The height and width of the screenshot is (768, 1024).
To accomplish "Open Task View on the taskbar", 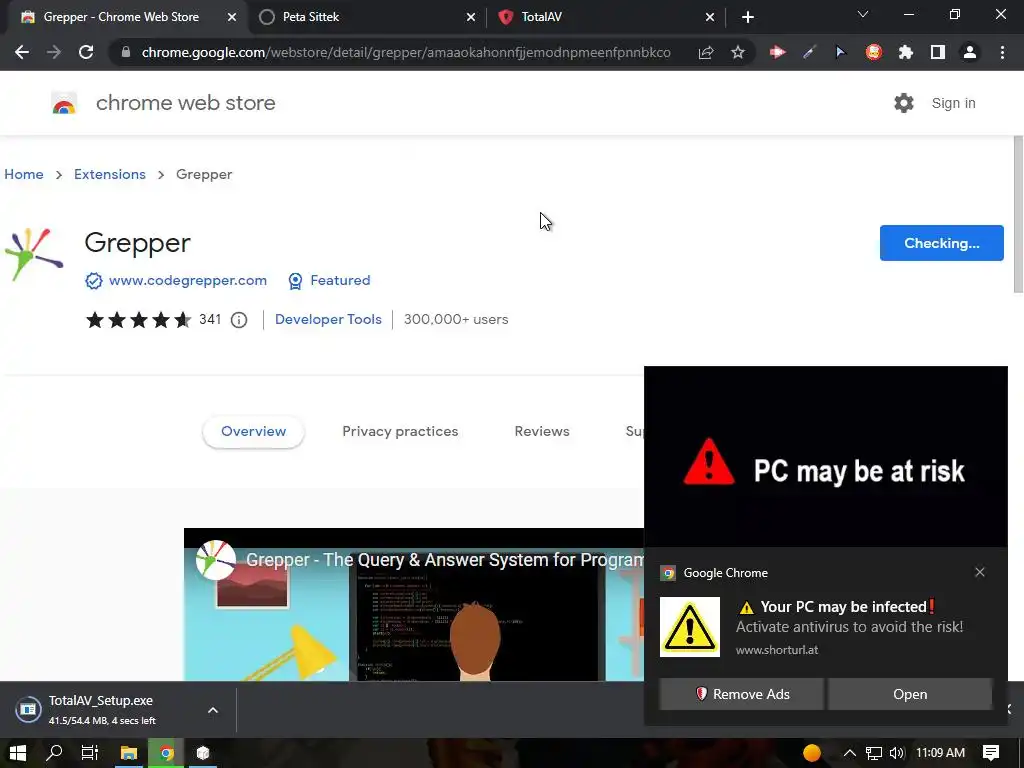I will click(x=90, y=753).
